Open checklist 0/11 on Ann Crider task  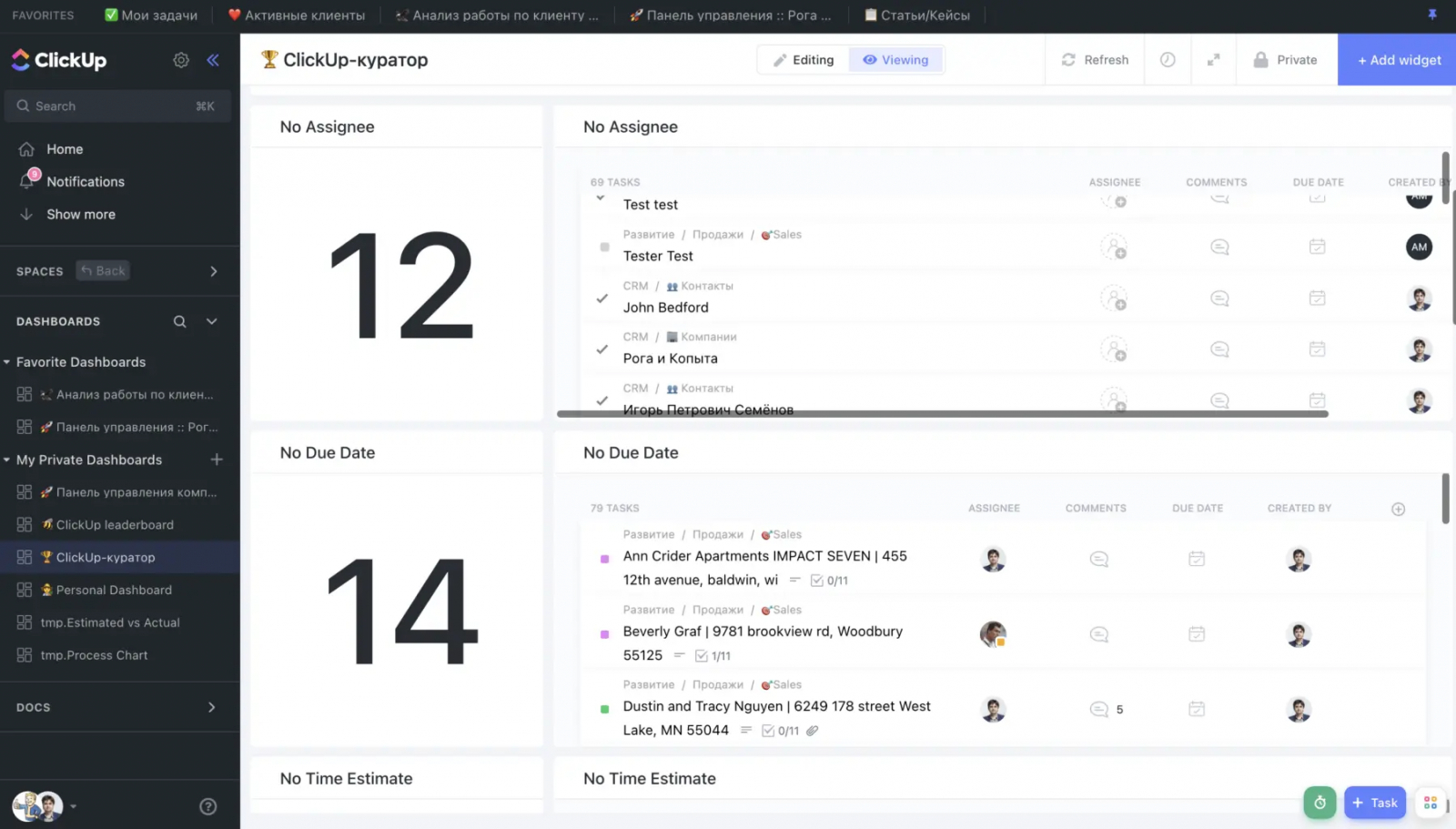(829, 581)
